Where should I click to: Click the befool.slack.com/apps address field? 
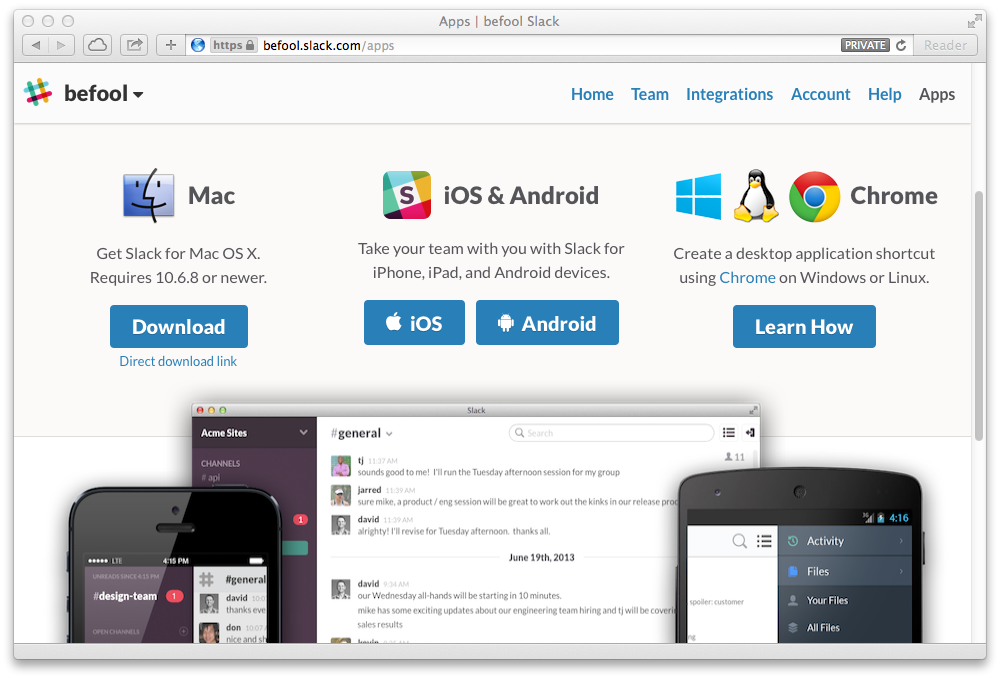tap(548, 45)
